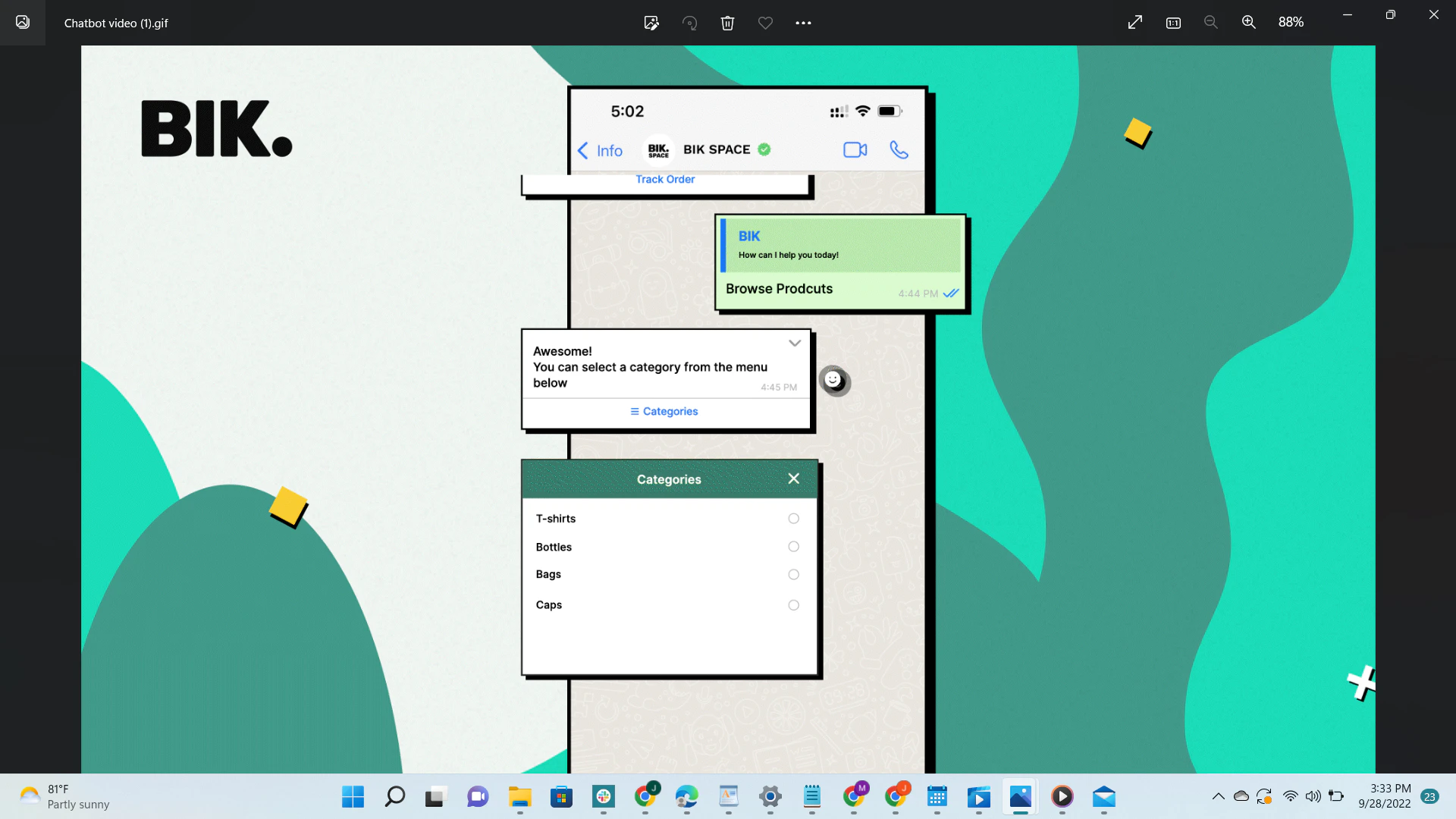This screenshot has height=819, width=1456.
Task: Launch Microsoft Edge from the taskbar
Action: pos(686,798)
